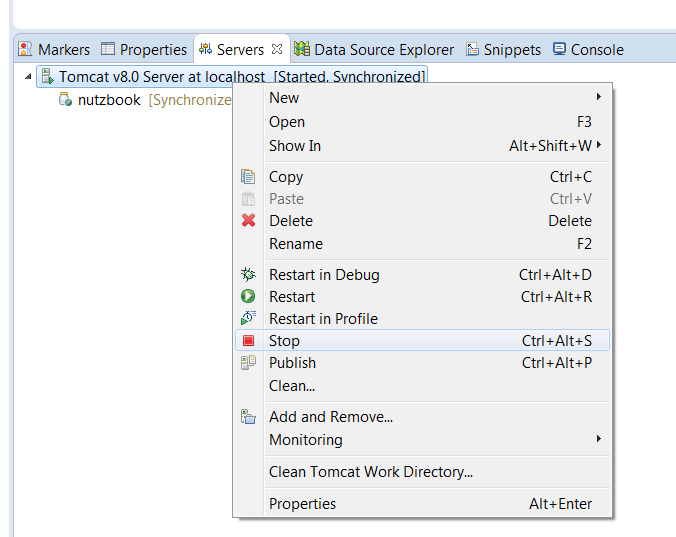Viewport: 676px width, 537px height.
Task: Click the Console tab icon
Action: (559, 49)
